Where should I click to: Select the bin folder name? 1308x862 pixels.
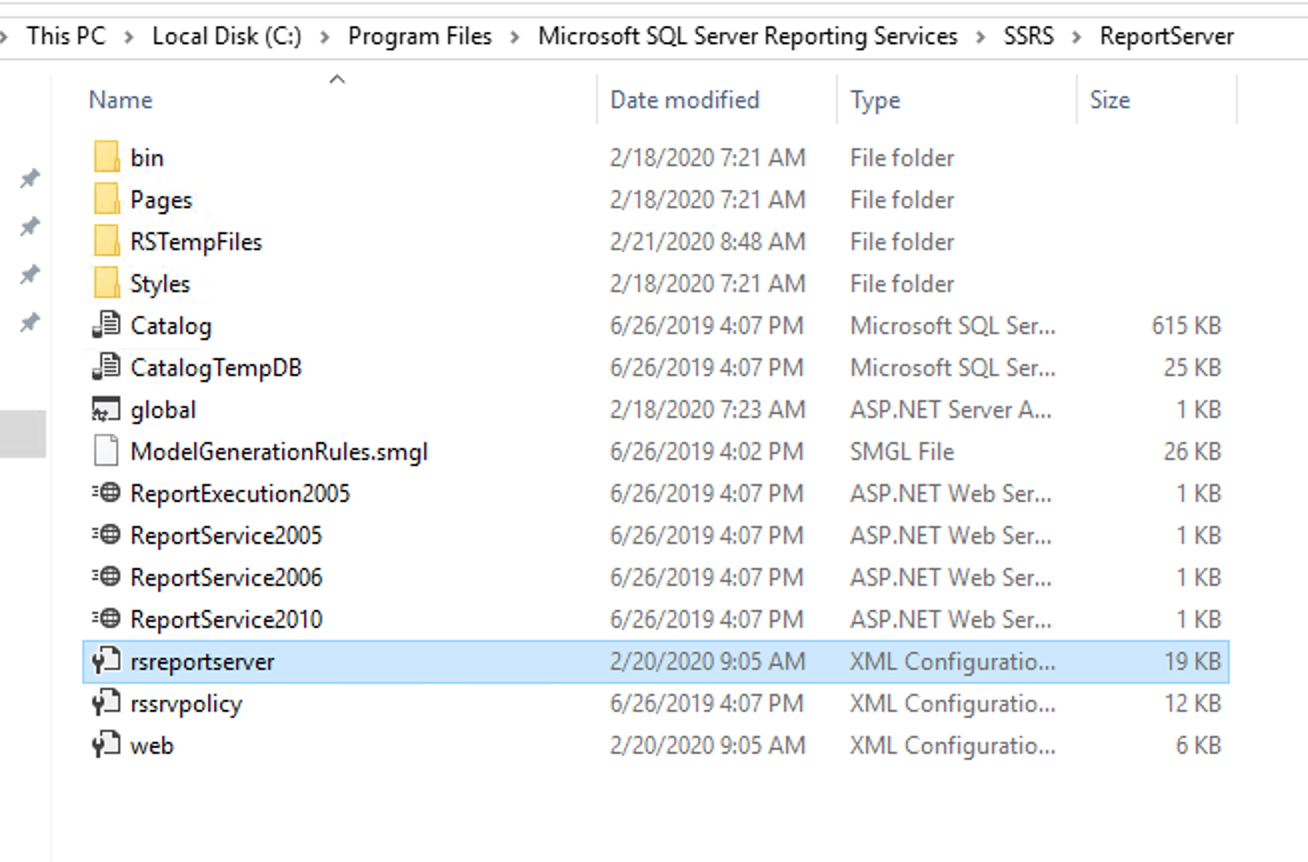147,158
